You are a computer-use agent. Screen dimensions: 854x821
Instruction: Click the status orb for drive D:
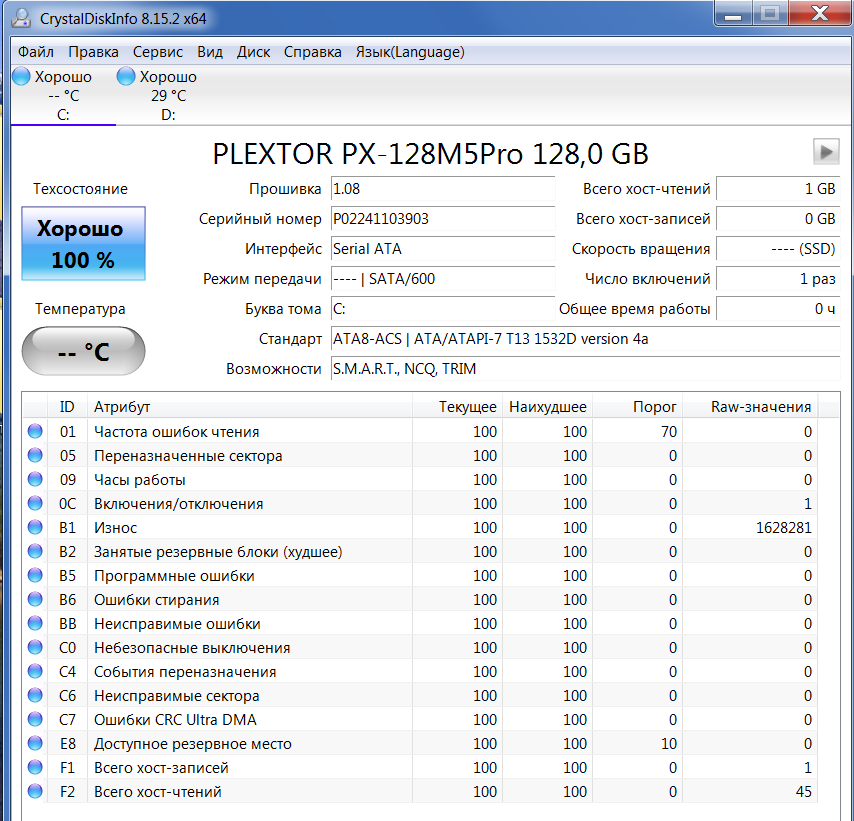[126, 76]
